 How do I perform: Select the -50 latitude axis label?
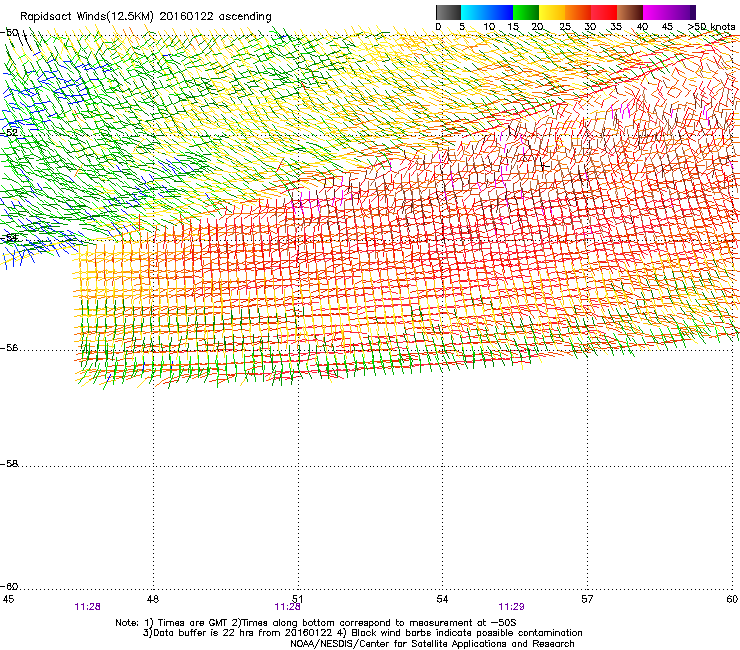pos(9,33)
